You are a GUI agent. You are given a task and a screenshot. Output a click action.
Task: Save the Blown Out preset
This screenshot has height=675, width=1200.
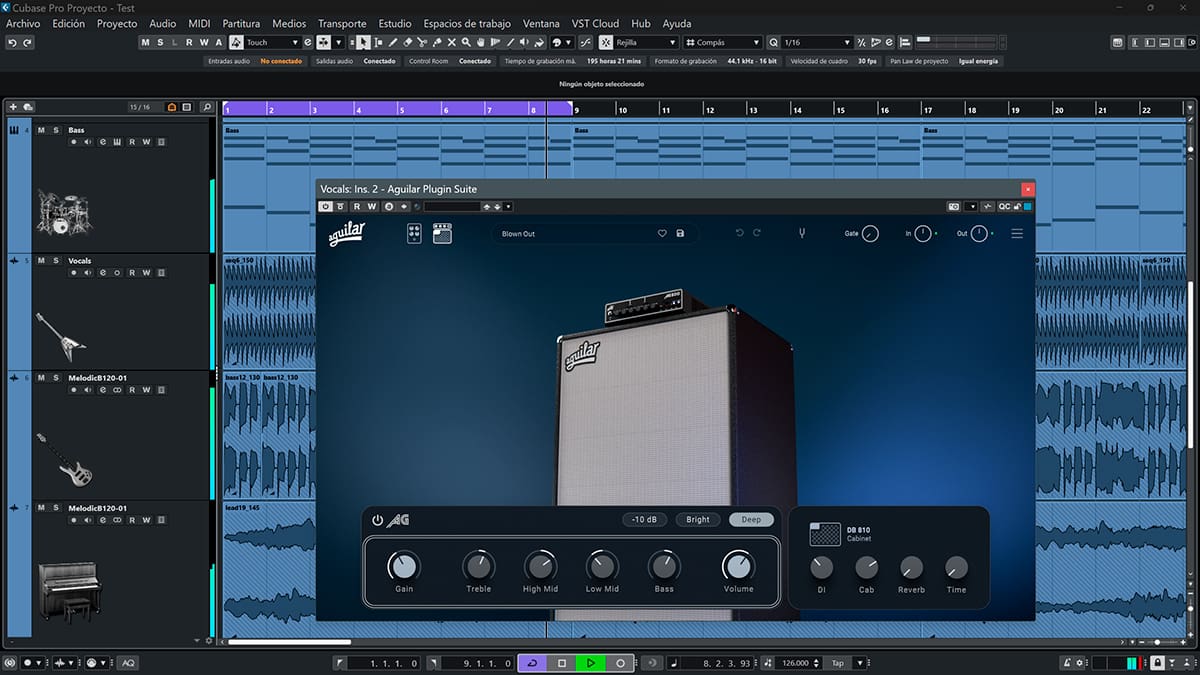pyautogui.click(x=680, y=233)
